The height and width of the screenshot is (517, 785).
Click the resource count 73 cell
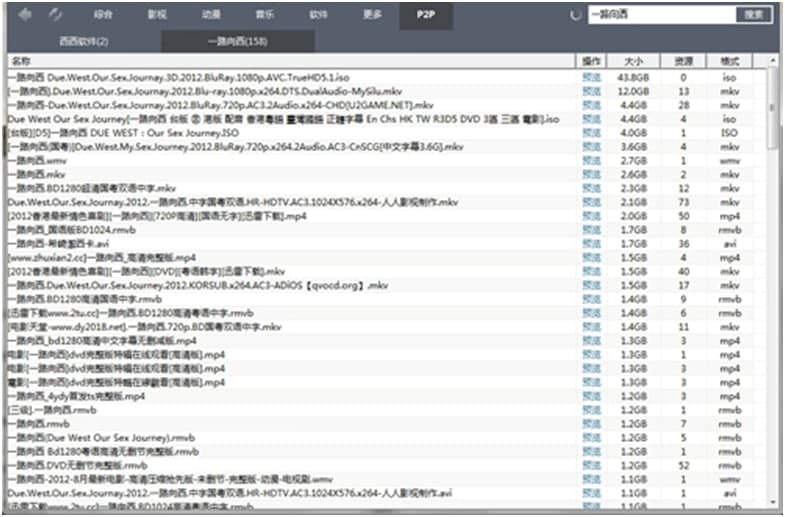683,203
